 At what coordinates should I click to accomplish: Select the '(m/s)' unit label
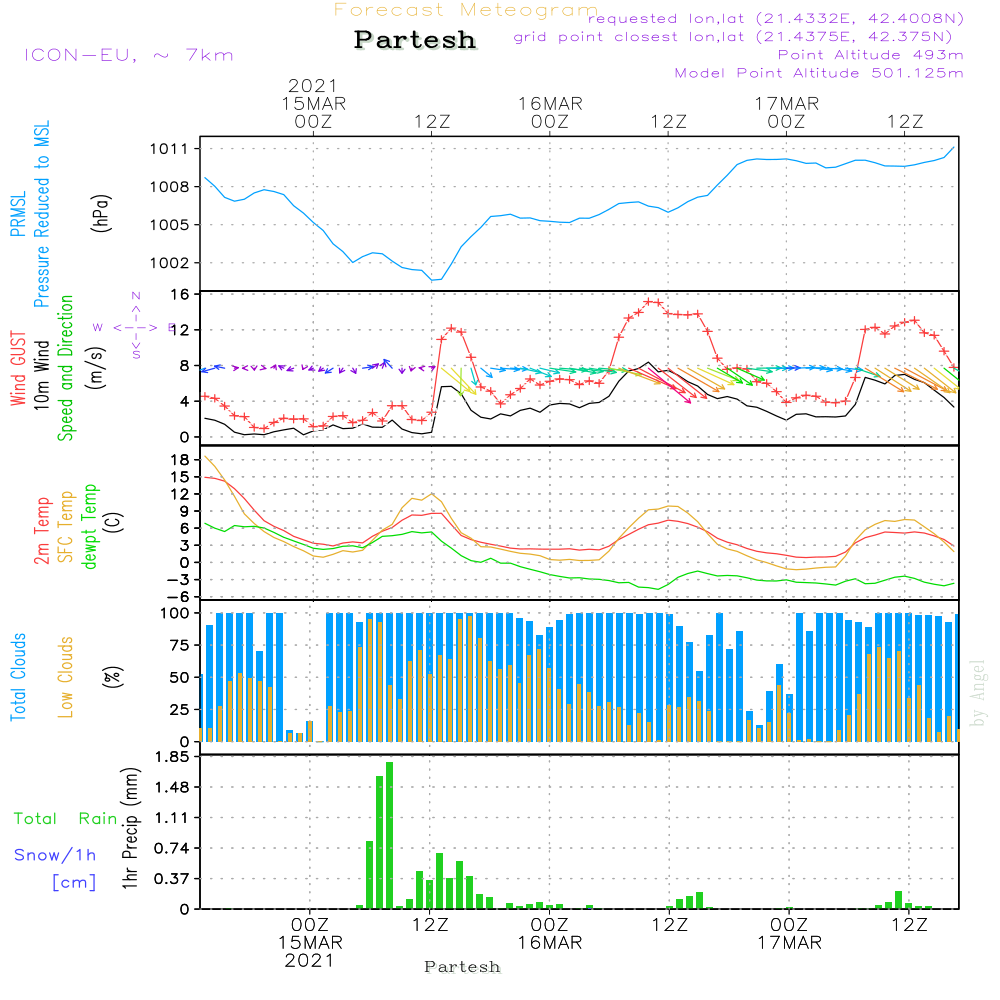click(96, 368)
